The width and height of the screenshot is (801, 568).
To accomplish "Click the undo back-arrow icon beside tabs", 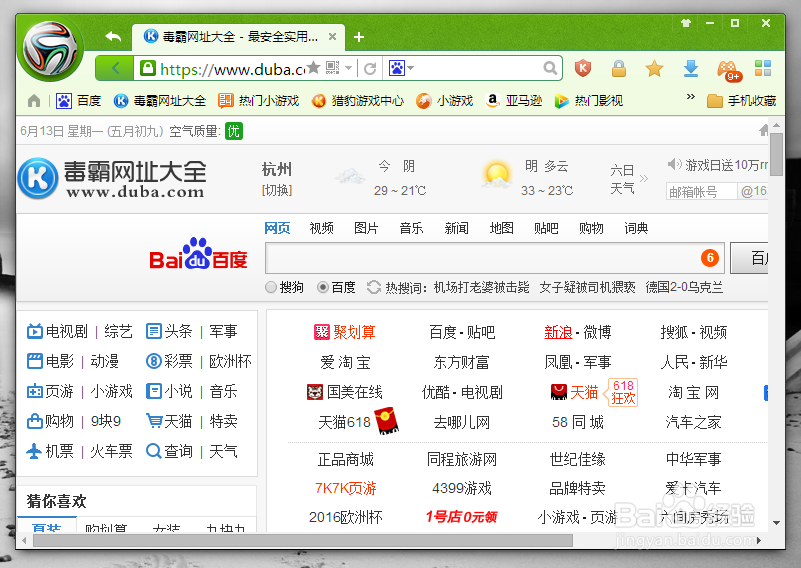I will click(113, 37).
